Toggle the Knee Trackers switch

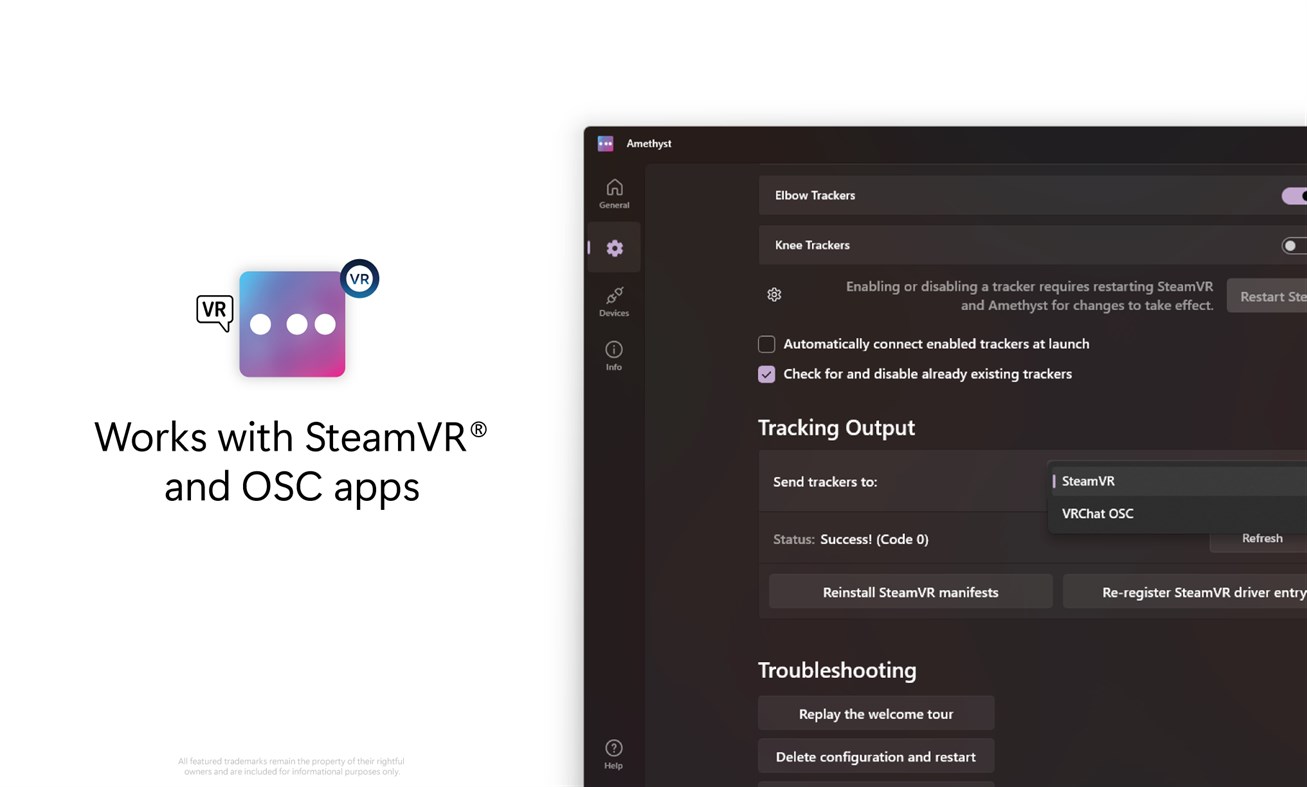(1294, 246)
